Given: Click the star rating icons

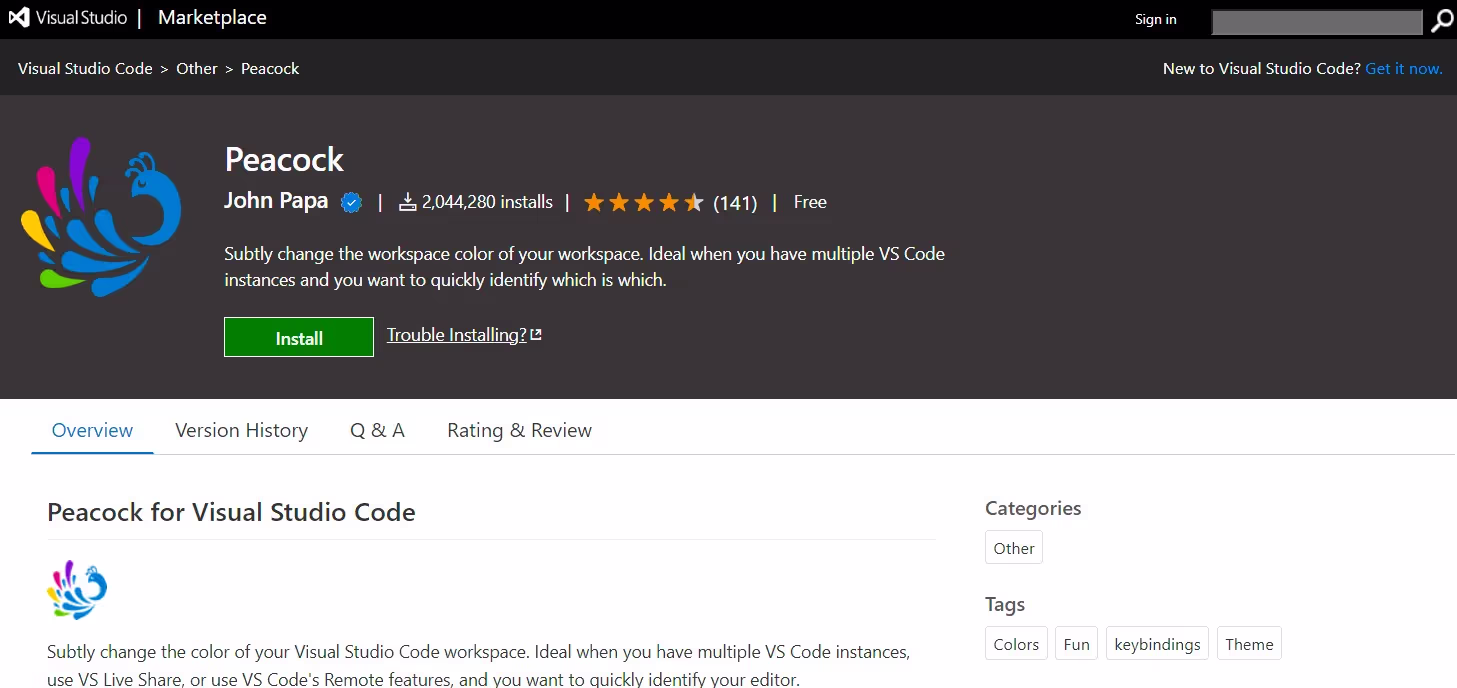Looking at the screenshot, I should click(643, 203).
